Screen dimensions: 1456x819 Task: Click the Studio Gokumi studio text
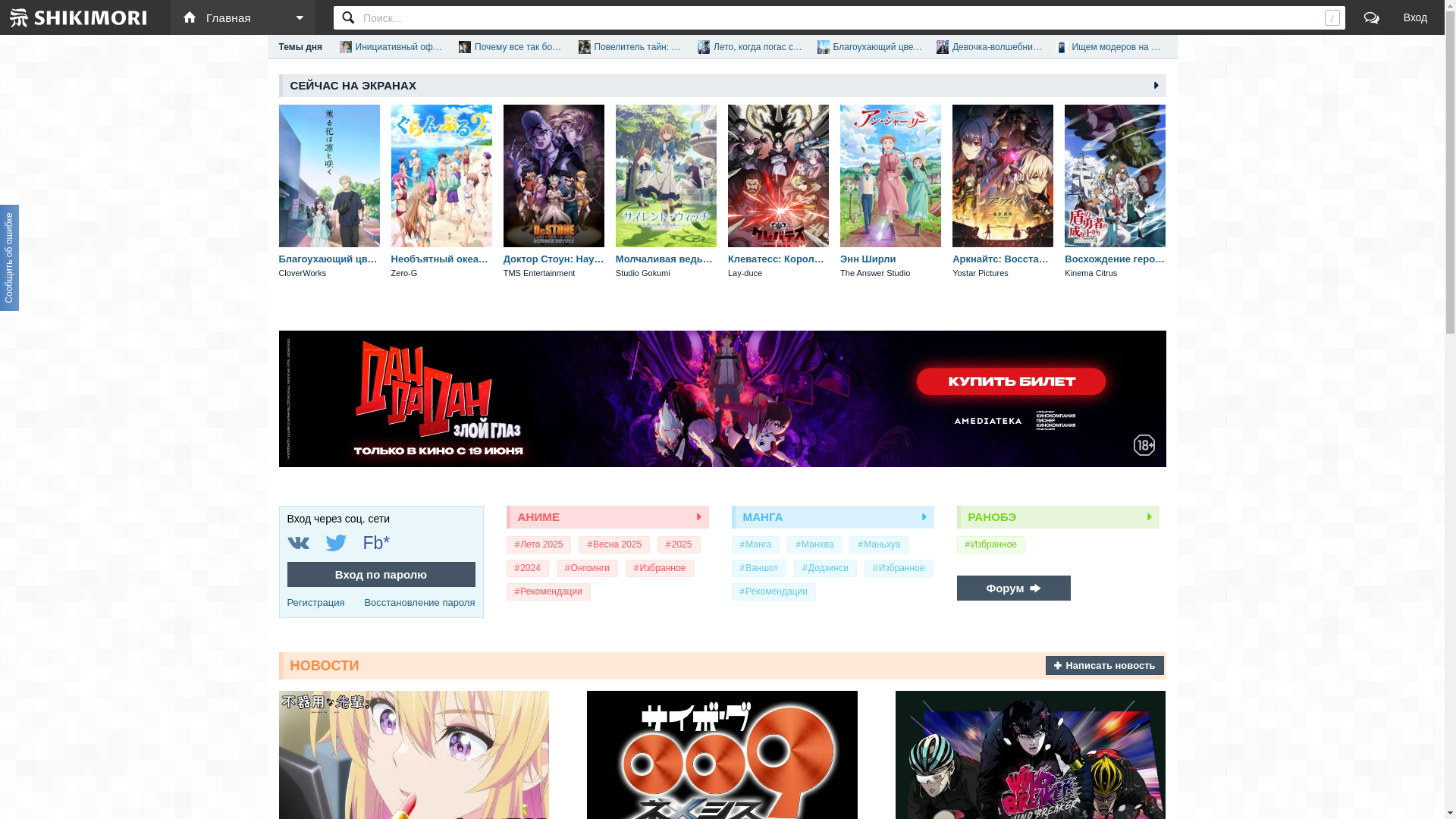pos(643,273)
